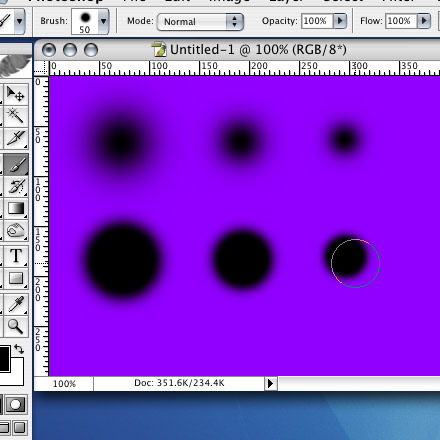Click the black foreground color swatch

pos(4,359)
